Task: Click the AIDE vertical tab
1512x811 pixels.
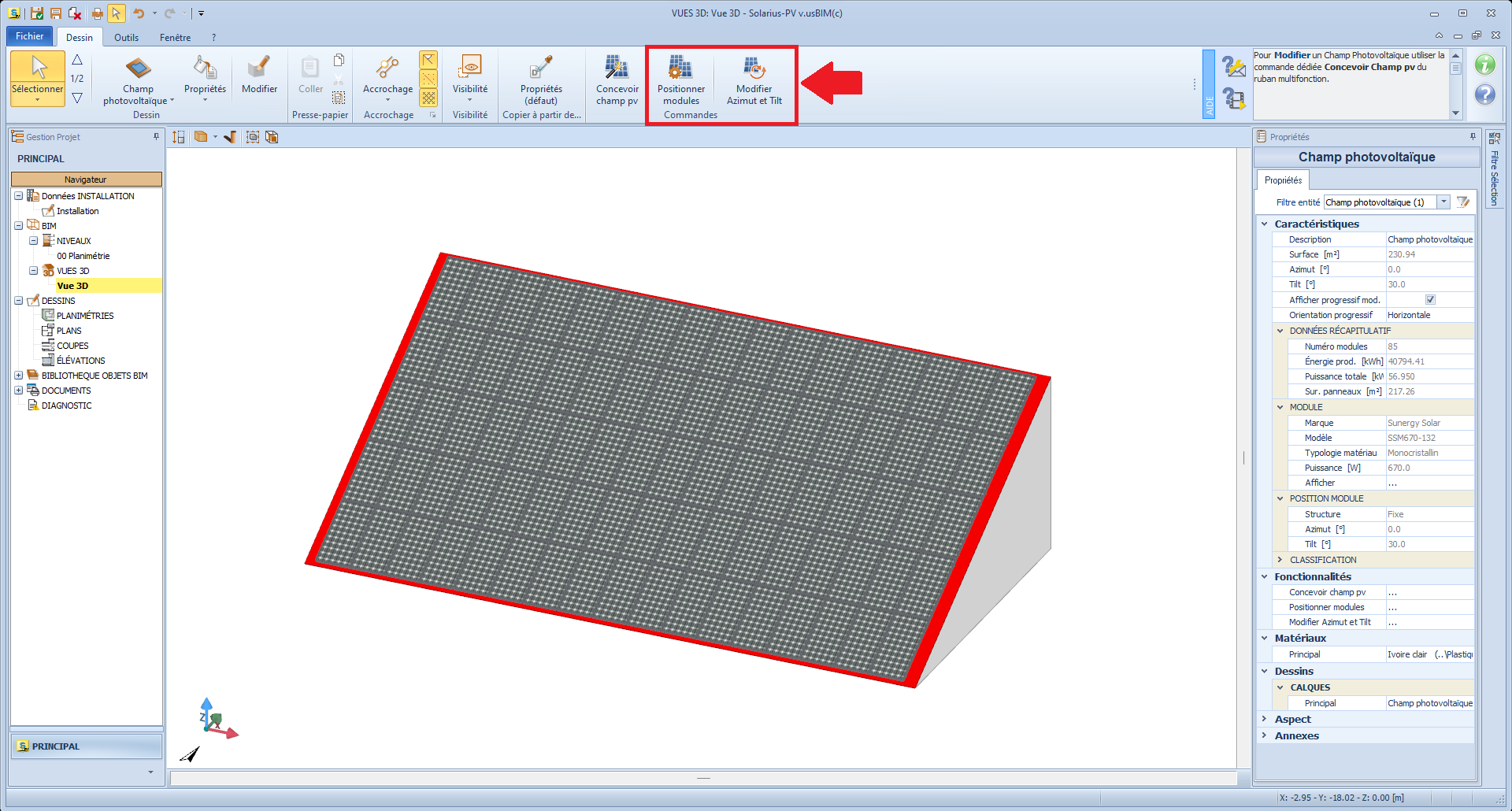Action: [x=1209, y=84]
